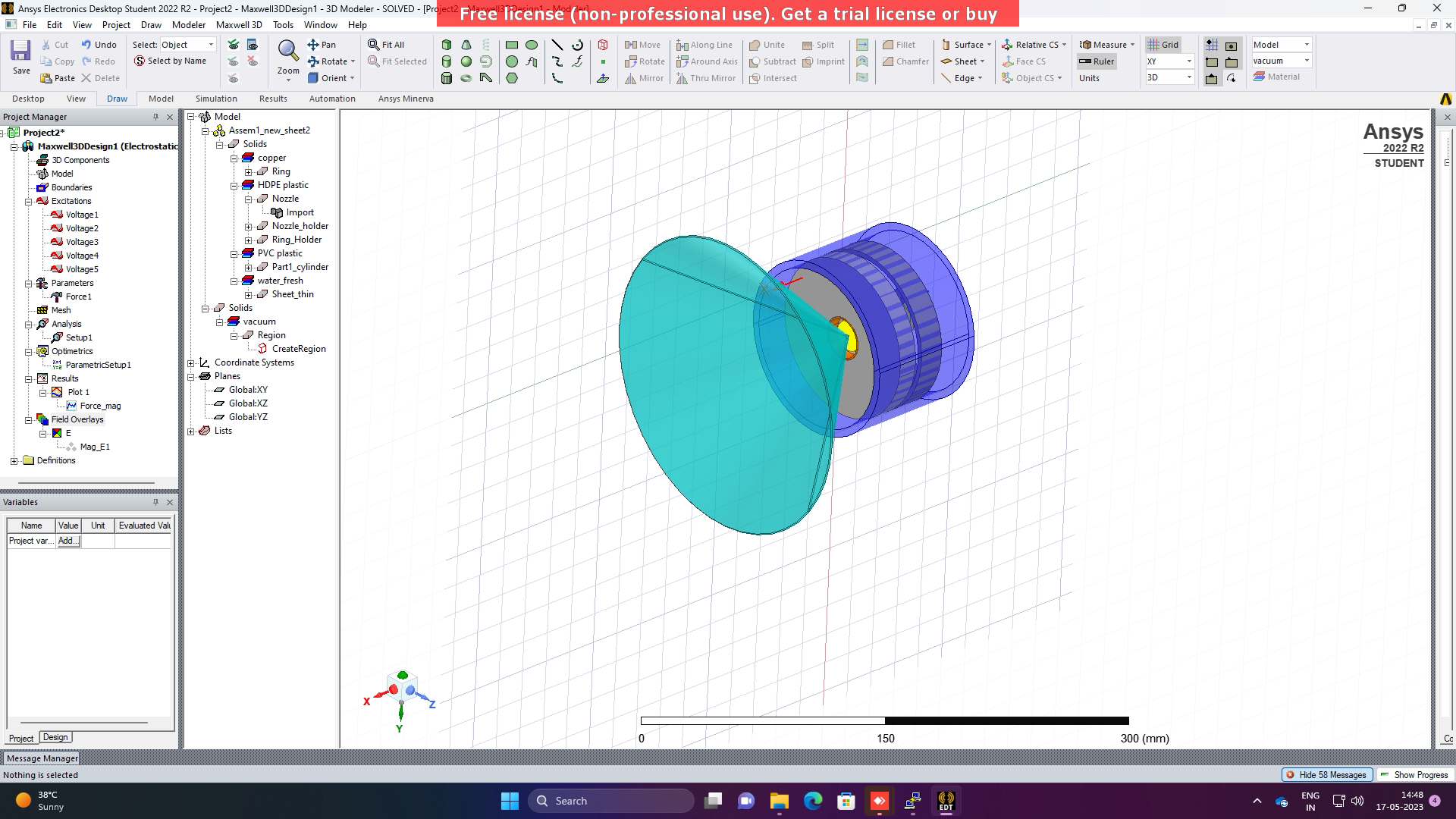Click the Draw torus icon
This screenshot has width=1456, height=819.
coord(466,78)
